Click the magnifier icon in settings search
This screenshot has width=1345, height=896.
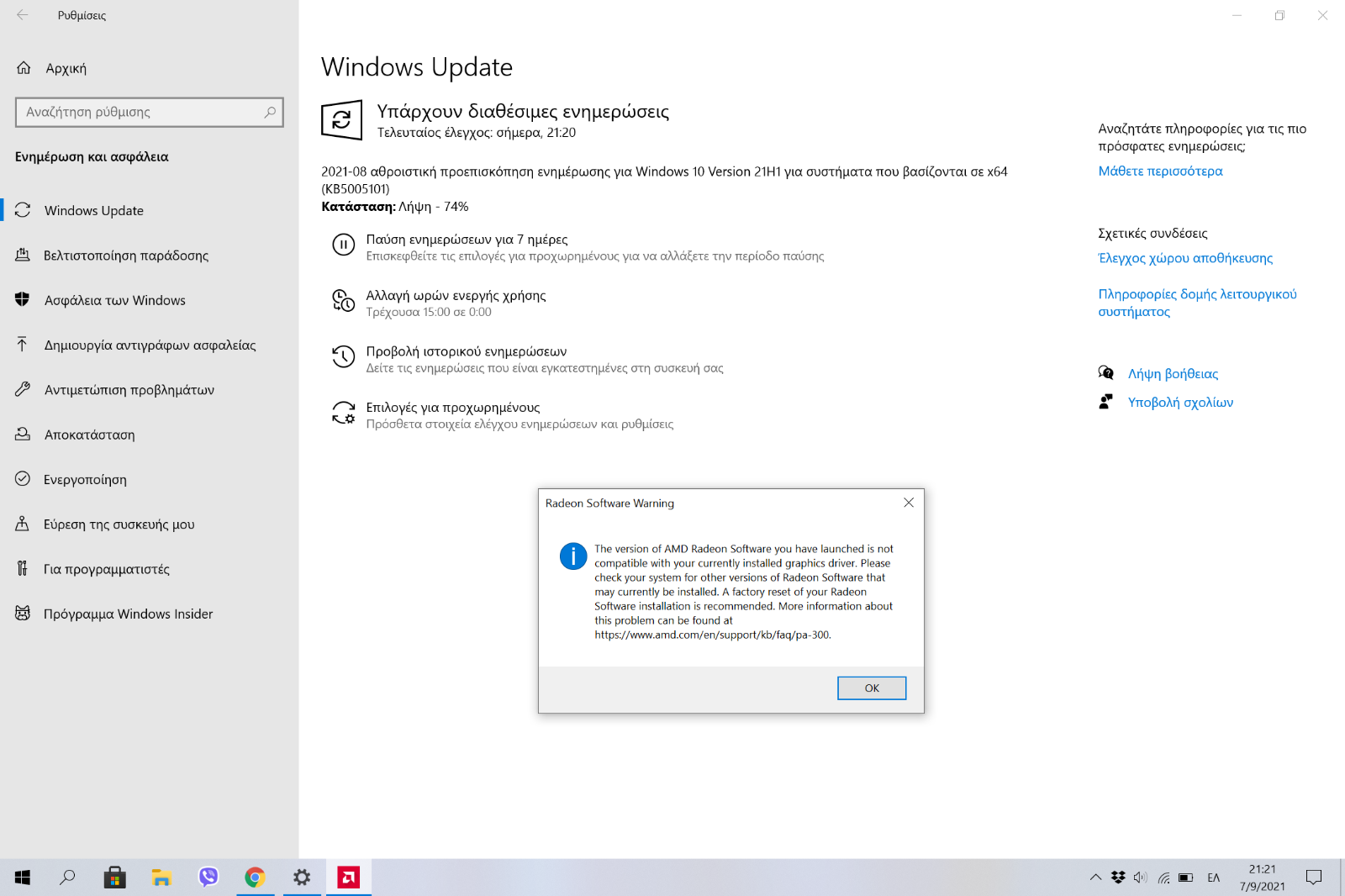click(x=270, y=112)
